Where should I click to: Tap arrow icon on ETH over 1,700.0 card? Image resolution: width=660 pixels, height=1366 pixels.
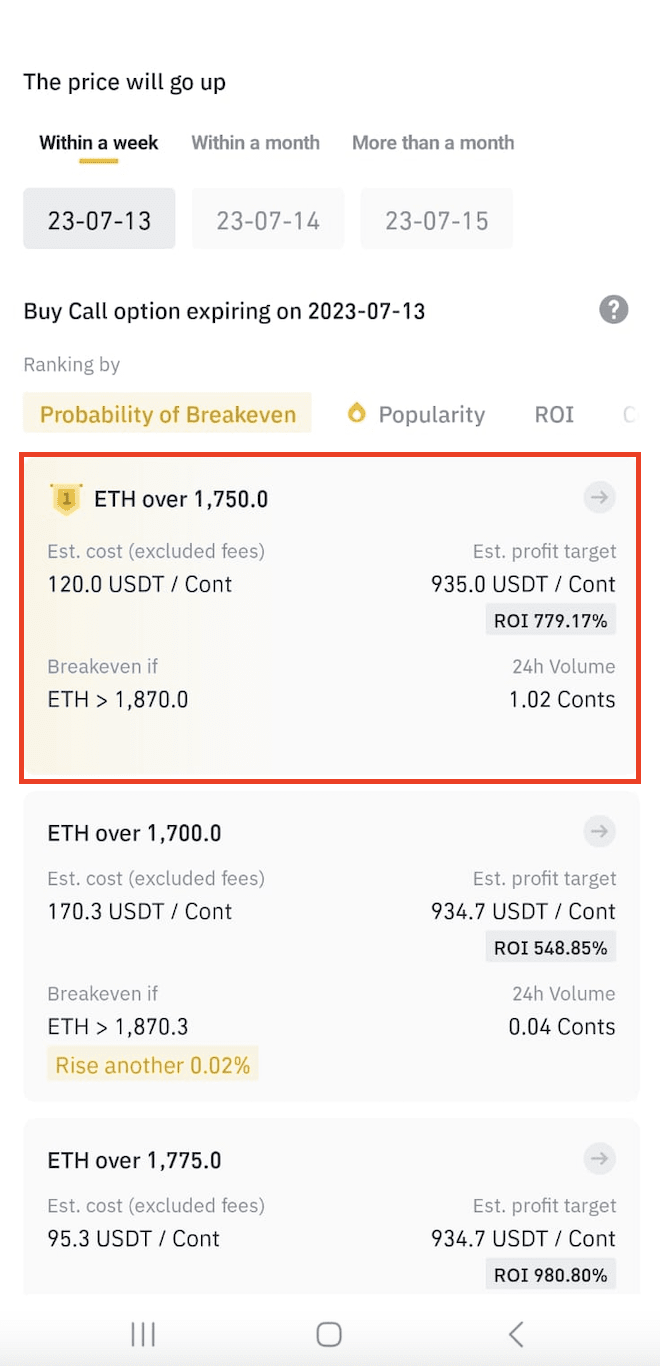click(599, 831)
